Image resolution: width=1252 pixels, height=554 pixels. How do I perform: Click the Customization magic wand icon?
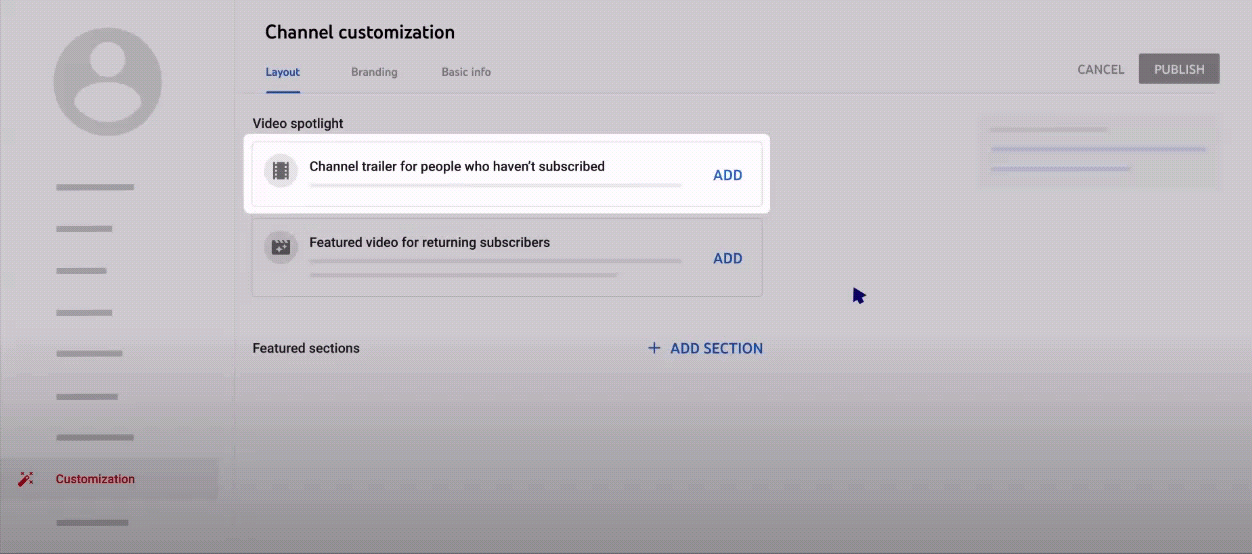tap(26, 479)
